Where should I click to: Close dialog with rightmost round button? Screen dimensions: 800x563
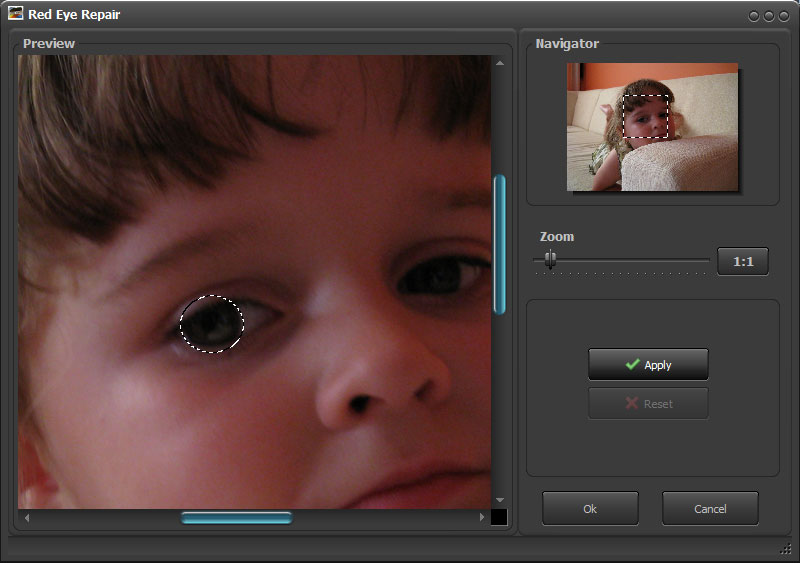pos(784,16)
